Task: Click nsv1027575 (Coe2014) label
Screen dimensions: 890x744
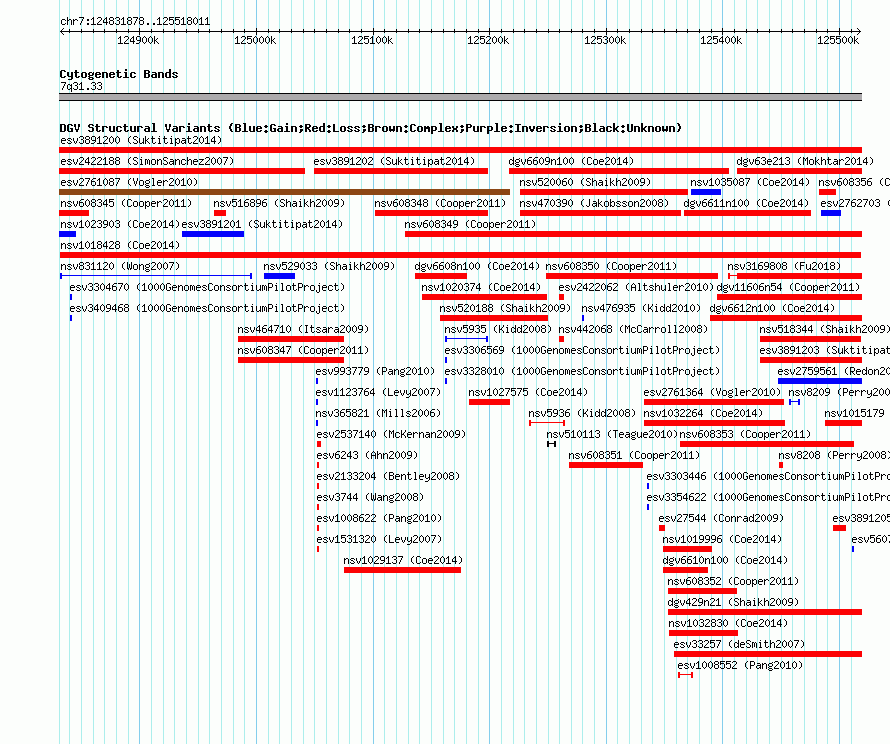Action: point(528,392)
